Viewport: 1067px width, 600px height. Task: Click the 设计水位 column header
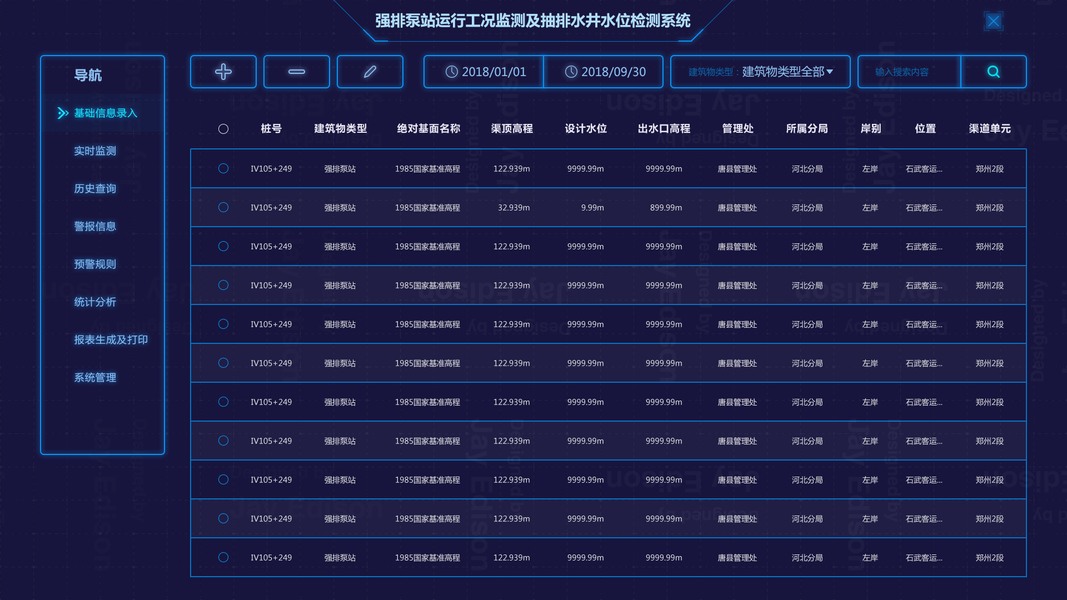tap(586, 129)
